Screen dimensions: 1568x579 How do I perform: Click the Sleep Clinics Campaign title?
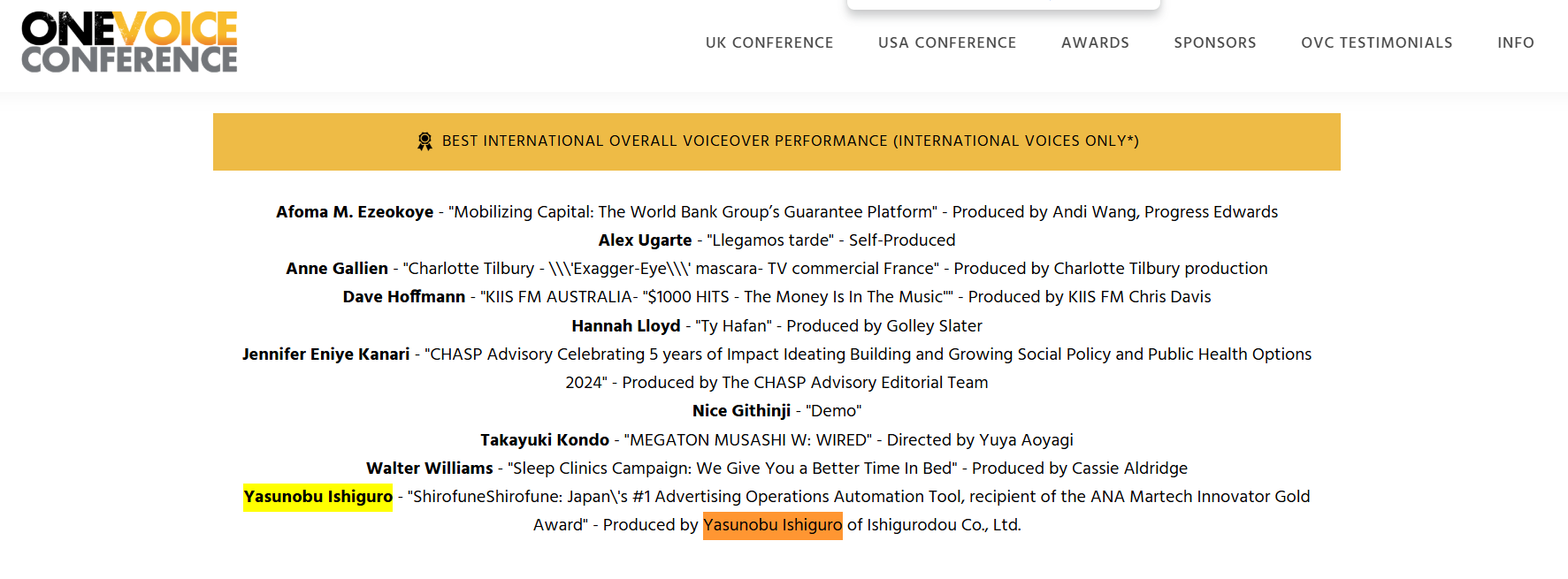732,469
